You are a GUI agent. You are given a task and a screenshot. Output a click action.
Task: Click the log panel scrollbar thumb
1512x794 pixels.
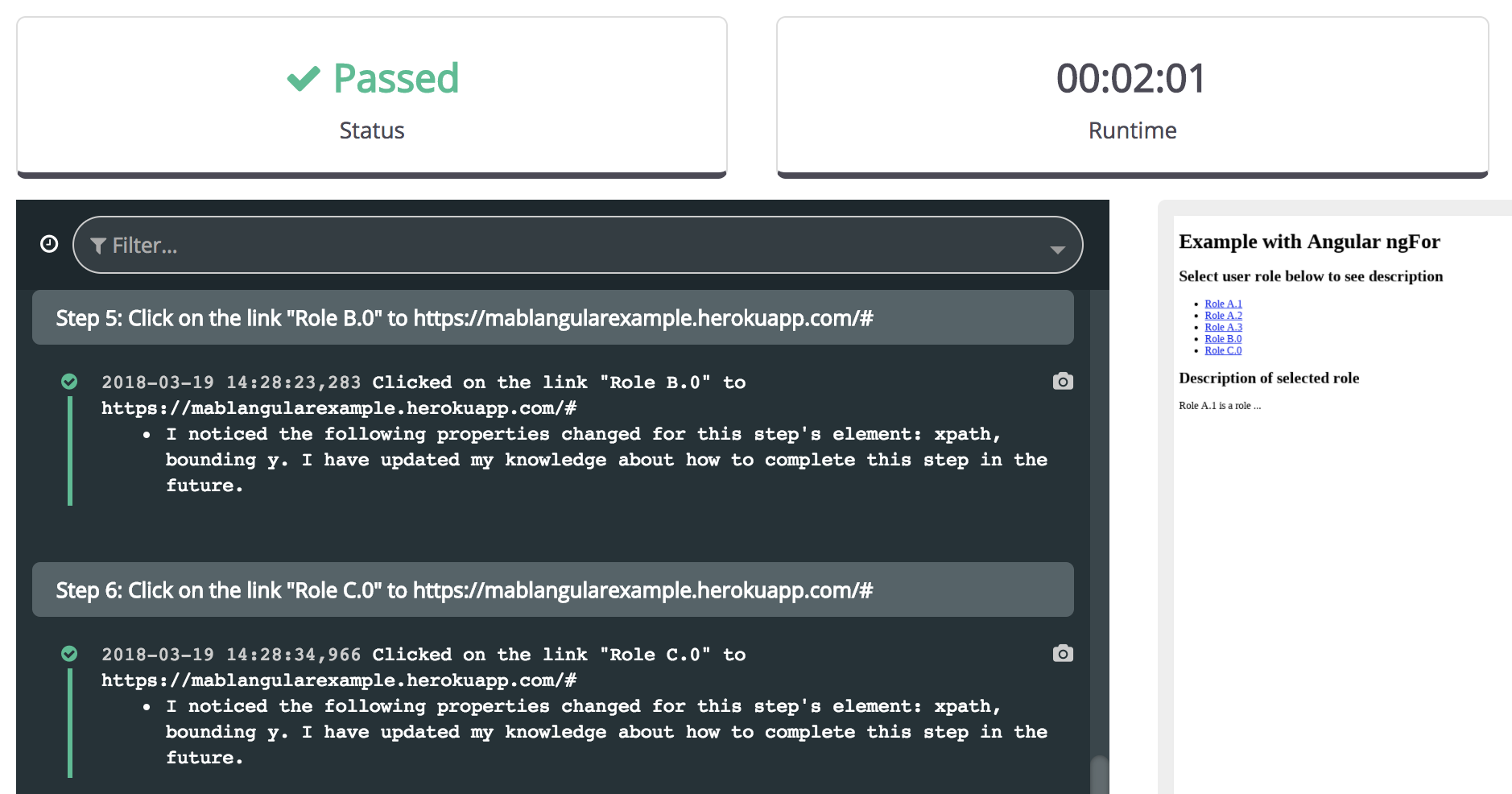[1099, 775]
